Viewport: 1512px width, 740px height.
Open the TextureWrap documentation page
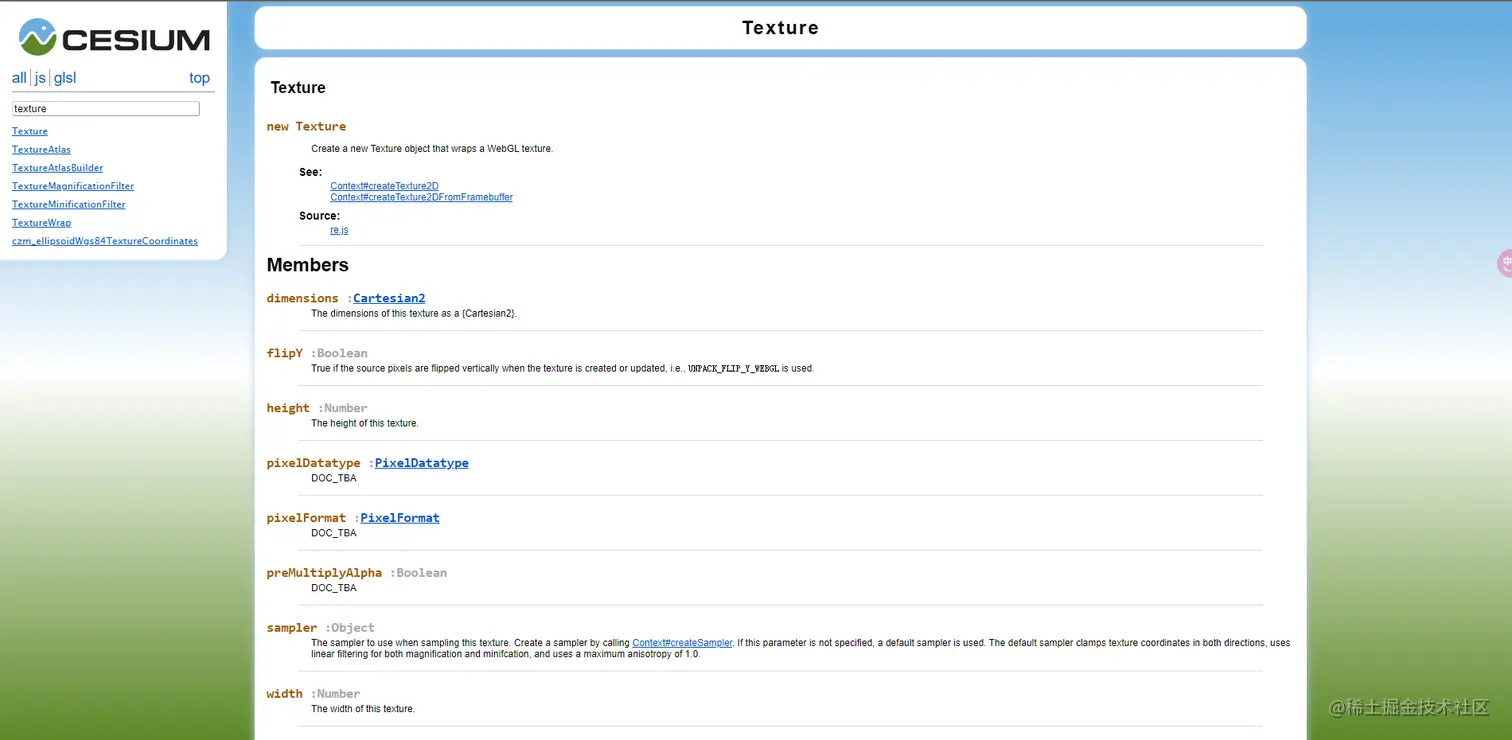click(x=41, y=222)
